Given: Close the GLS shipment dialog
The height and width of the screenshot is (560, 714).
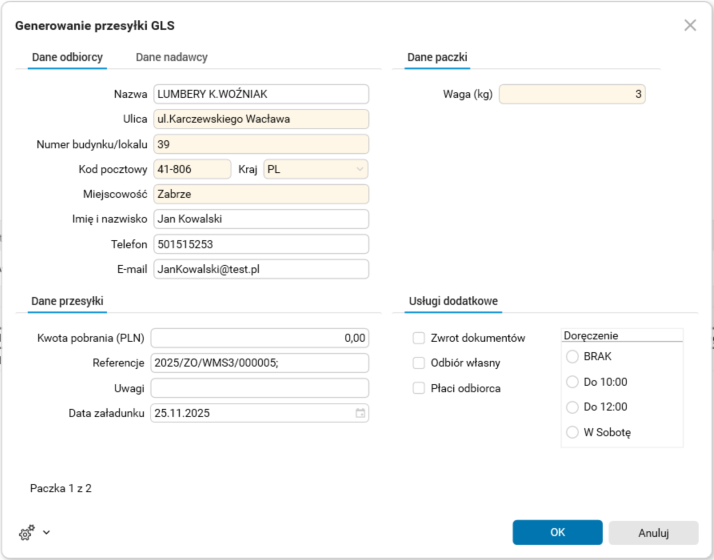Looking at the screenshot, I should pos(690,25).
